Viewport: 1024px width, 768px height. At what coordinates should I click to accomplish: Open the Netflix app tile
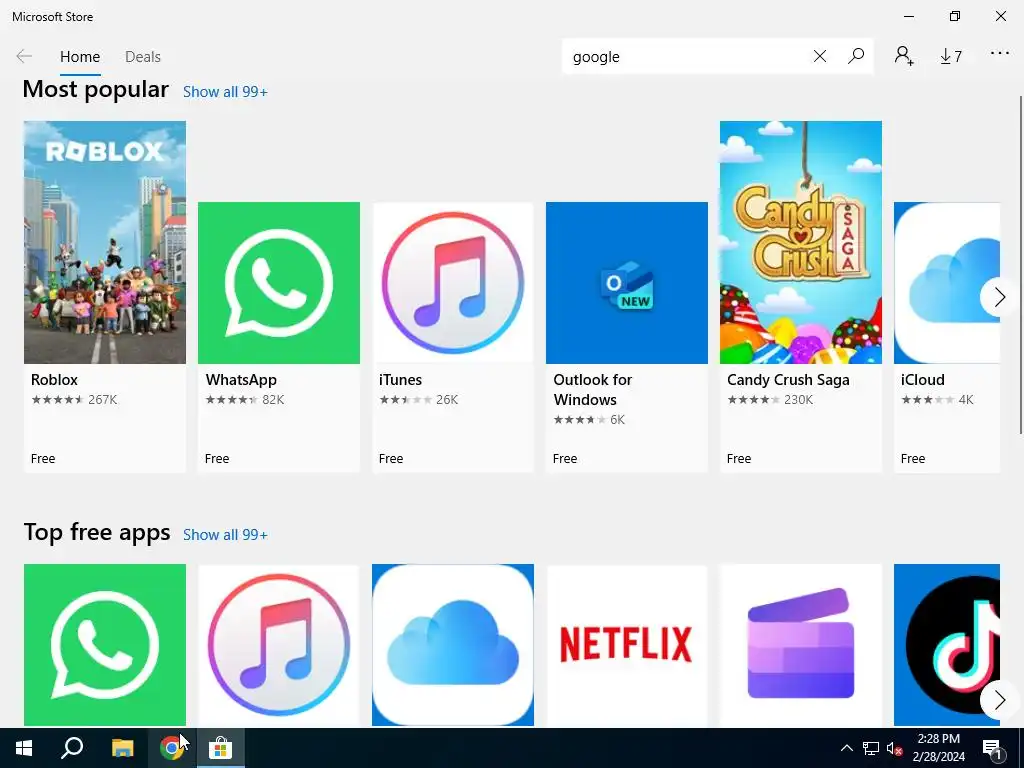(x=627, y=645)
